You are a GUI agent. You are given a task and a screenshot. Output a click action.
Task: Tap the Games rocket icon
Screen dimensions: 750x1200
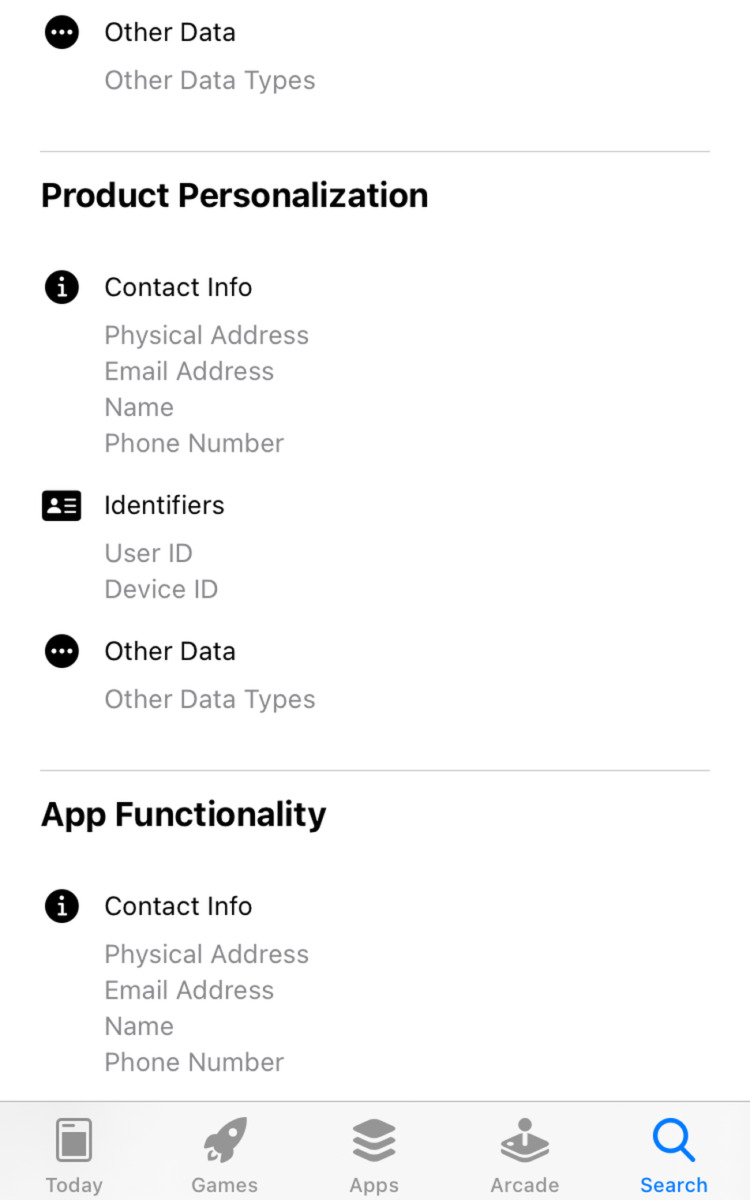(225, 1141)
